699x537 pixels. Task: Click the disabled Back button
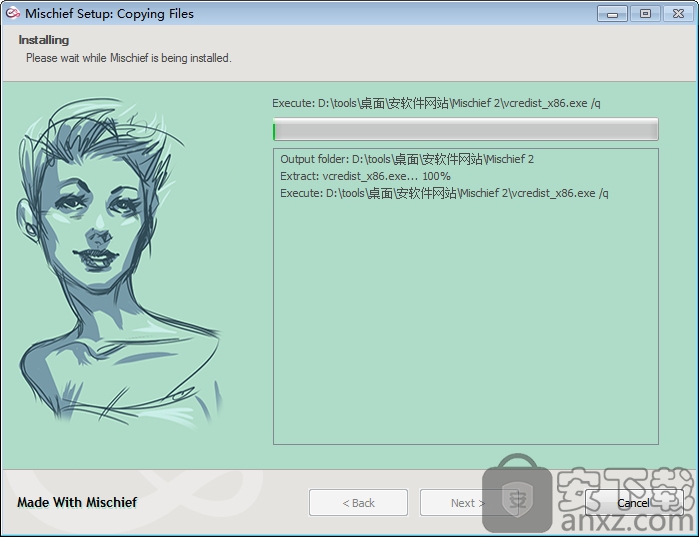[358, 503]
